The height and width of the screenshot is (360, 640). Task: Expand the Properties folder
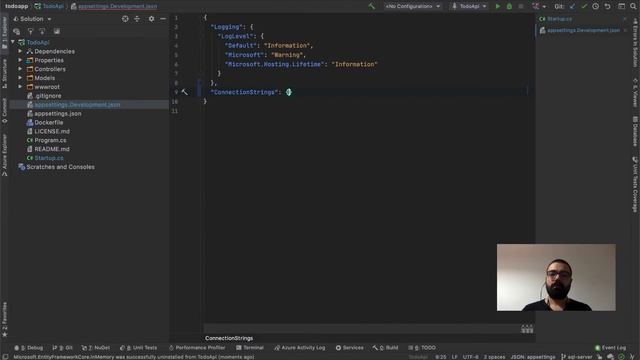point(20,60)
